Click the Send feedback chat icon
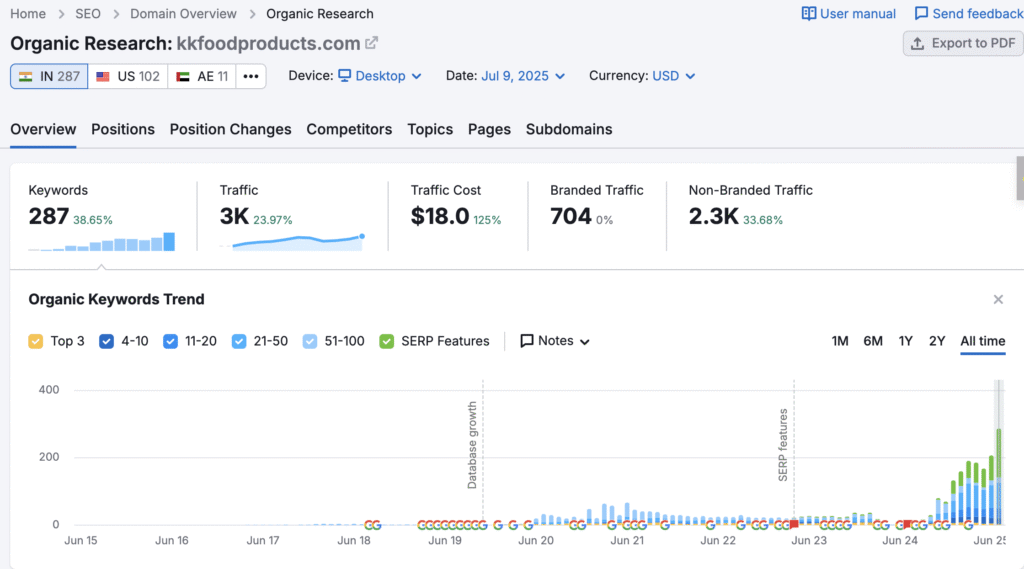 coord(921,14)
